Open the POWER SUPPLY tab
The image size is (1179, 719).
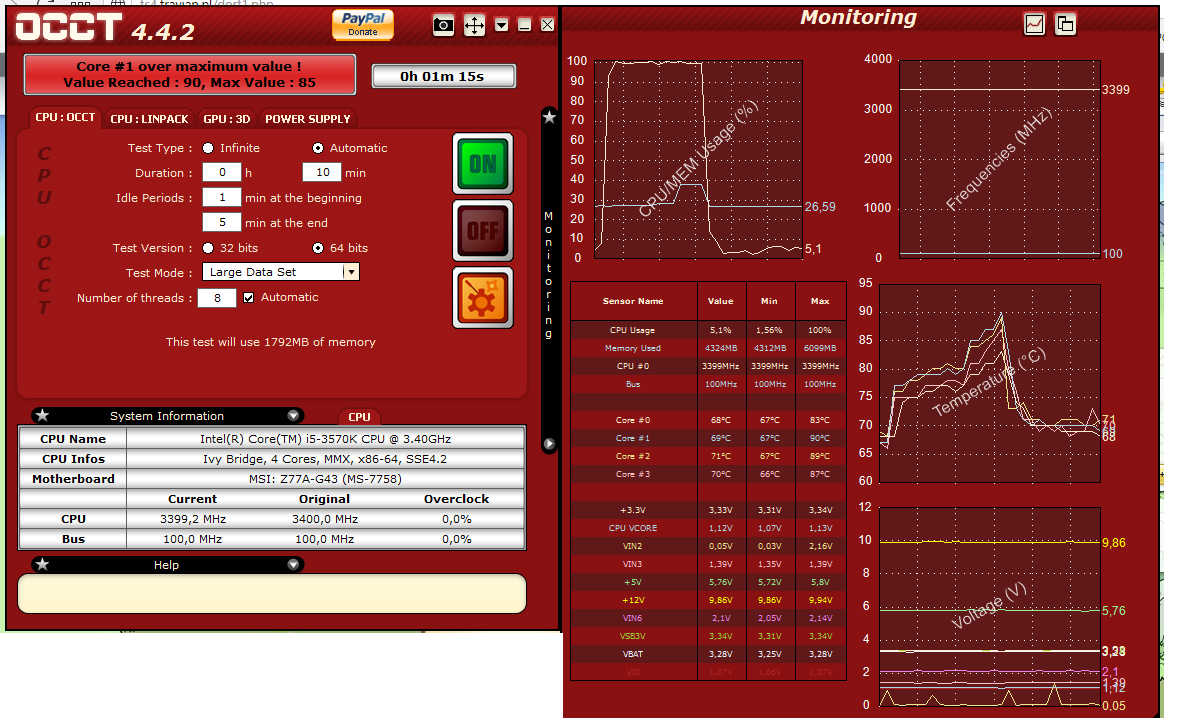pos(308,119)
